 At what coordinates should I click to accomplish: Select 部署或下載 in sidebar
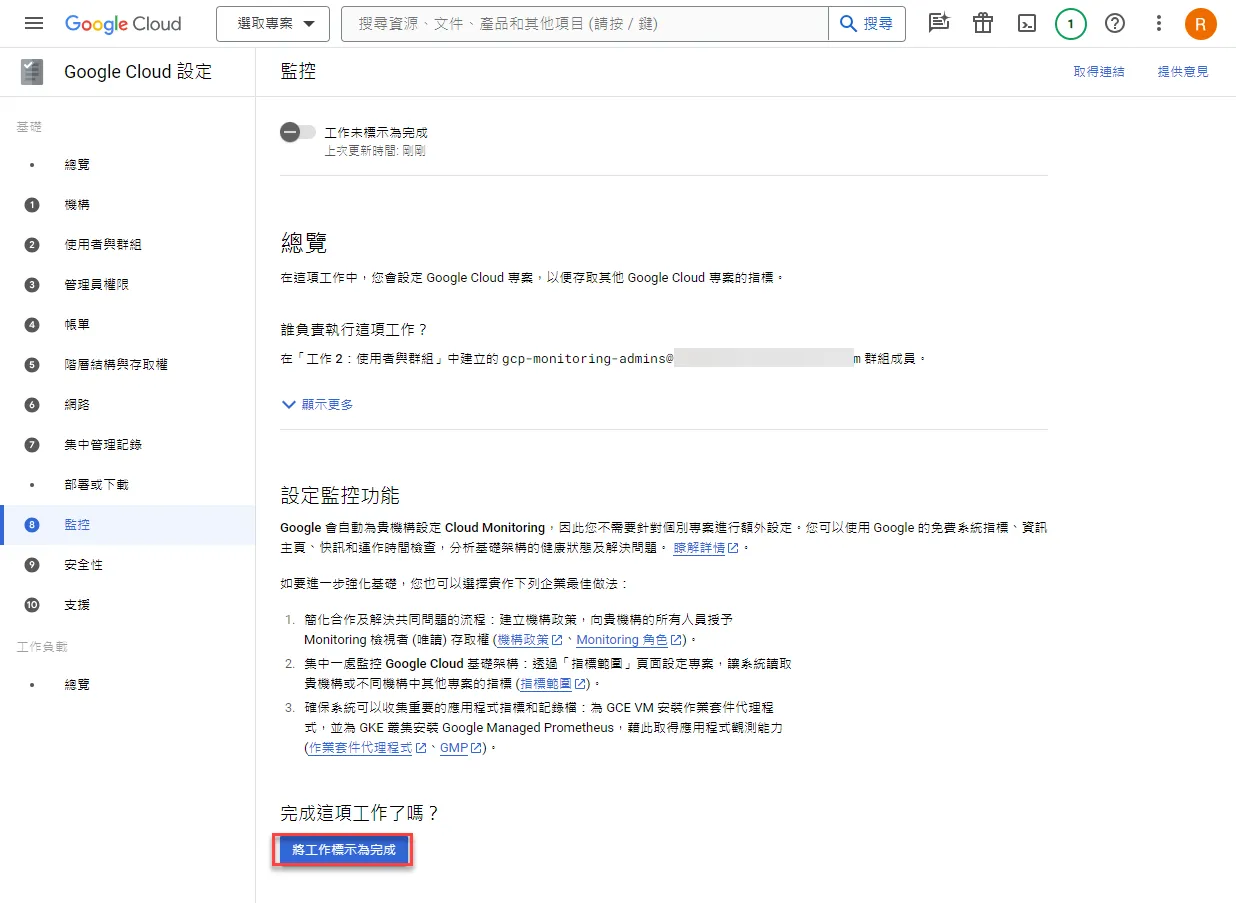click(128, 485)
